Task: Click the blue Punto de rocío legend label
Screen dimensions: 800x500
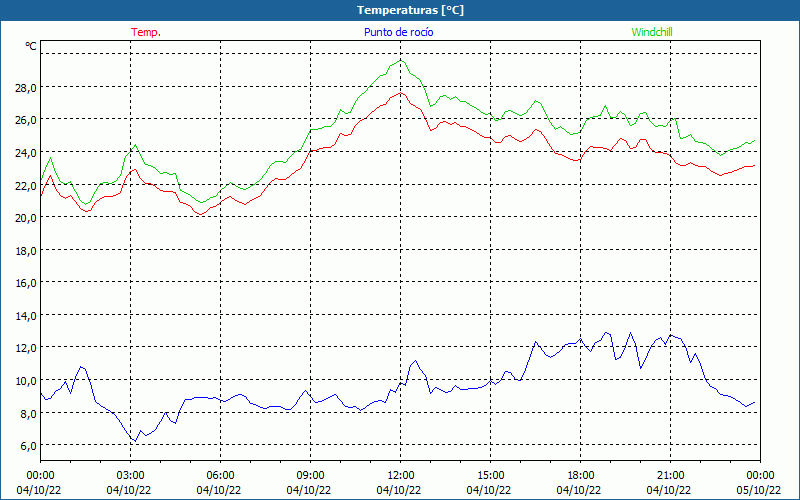Action: pyautogui.click(x=398, y=32)
